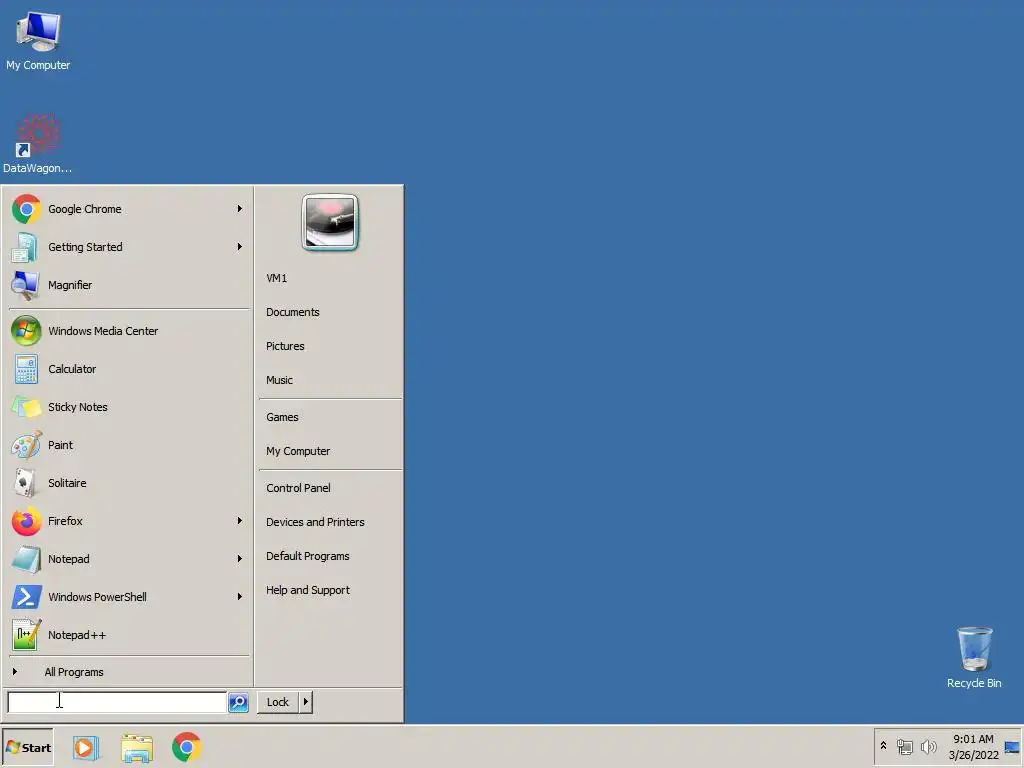Open the Sticky Notes icon
Screen dimensions: 1024x768
click(25, 407)
